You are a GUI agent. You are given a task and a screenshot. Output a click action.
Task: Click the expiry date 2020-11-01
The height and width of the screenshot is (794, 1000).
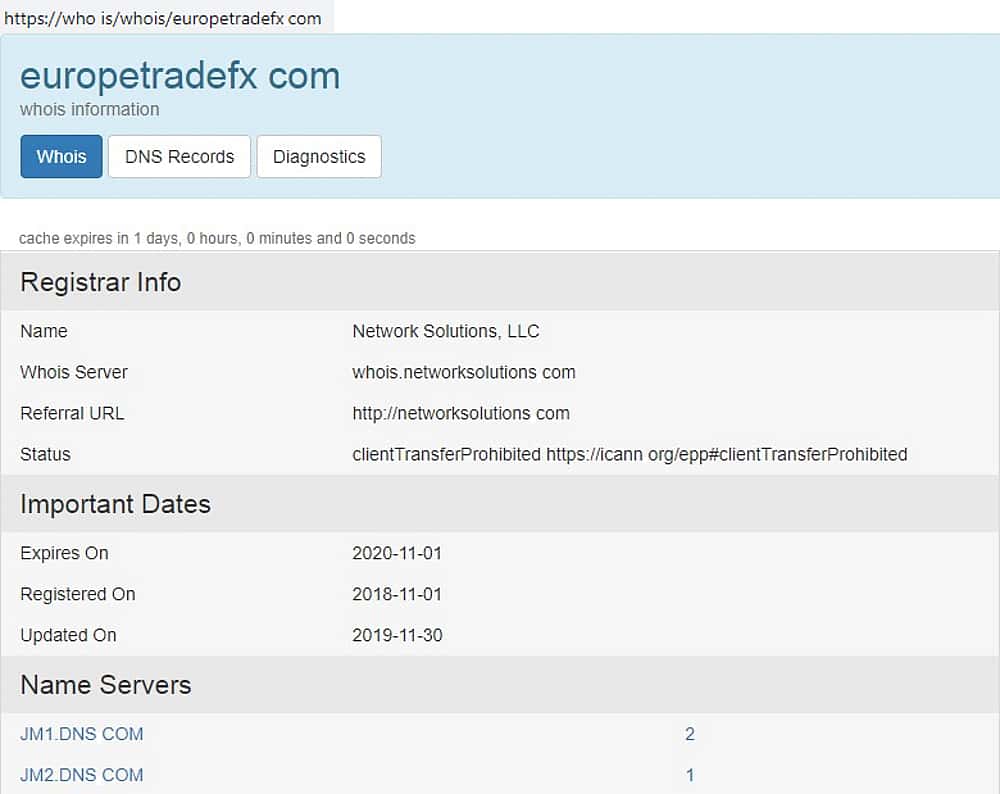point(397,553)
